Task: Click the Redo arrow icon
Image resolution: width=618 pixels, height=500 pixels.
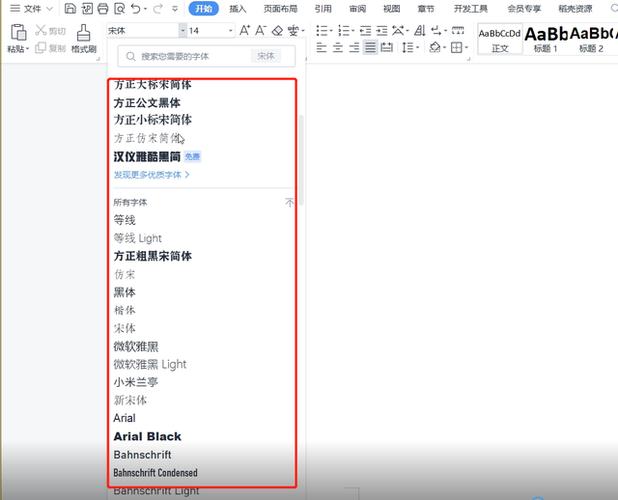Action: pyautogui.click(x=158, y=8)
